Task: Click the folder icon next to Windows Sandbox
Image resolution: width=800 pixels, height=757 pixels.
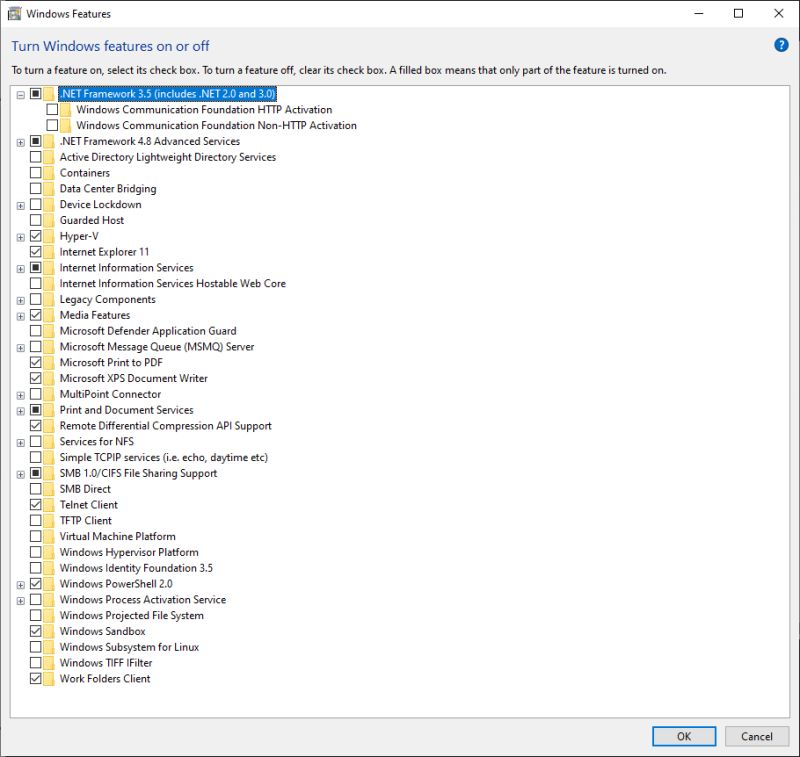Action: point(48,631)
